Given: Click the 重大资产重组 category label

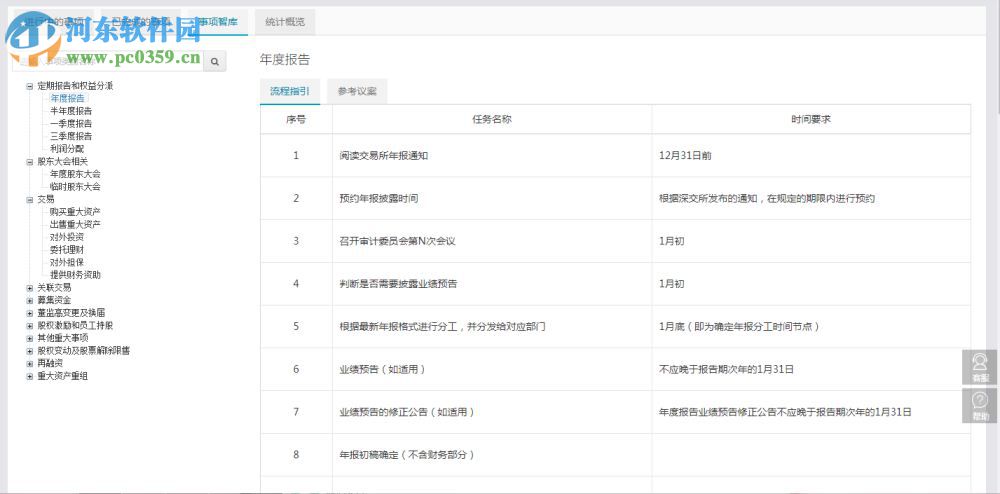Looking at the screenshot, I should pyautogui.click(x=62, y=376).
